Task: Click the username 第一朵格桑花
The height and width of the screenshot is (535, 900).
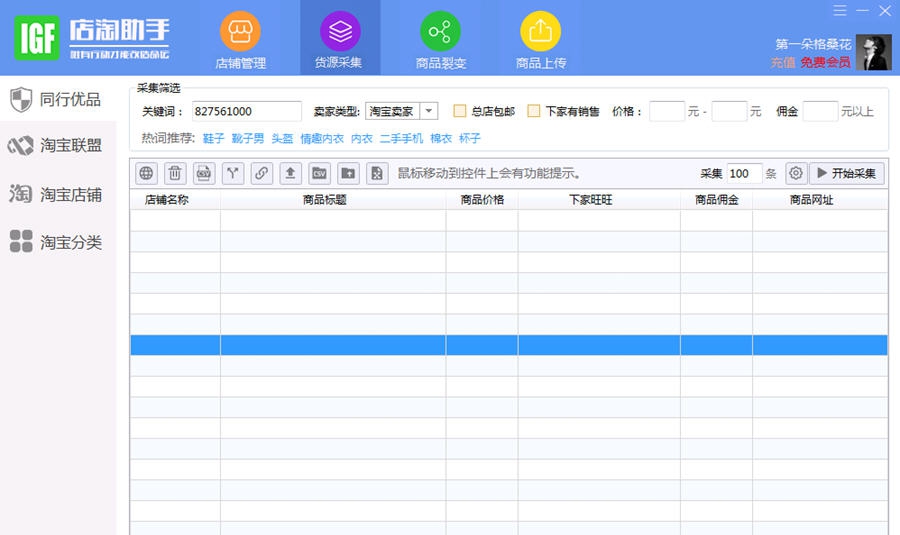Action: pyautogui.click(x=813, y=44)
